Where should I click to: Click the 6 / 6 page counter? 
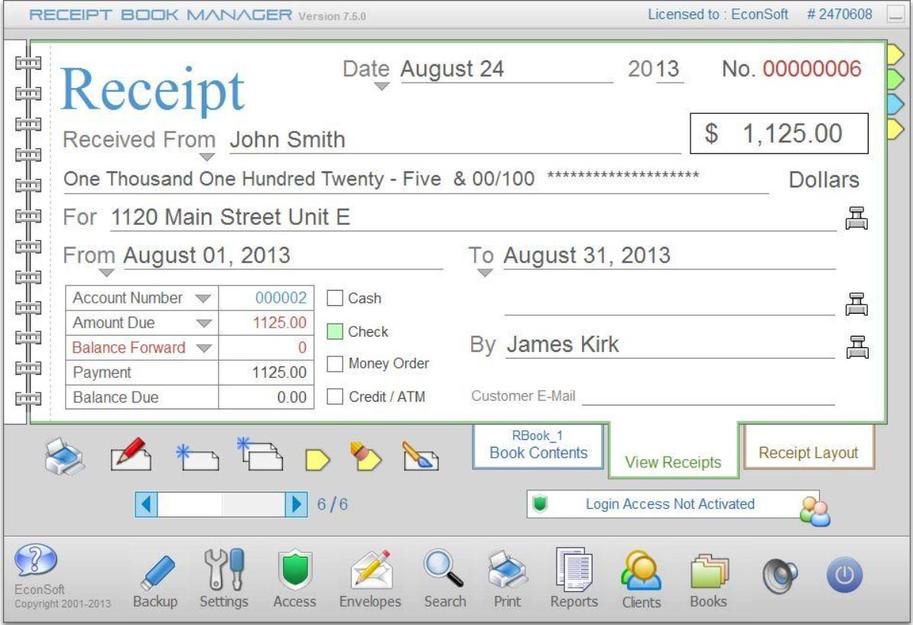point(332,504)
